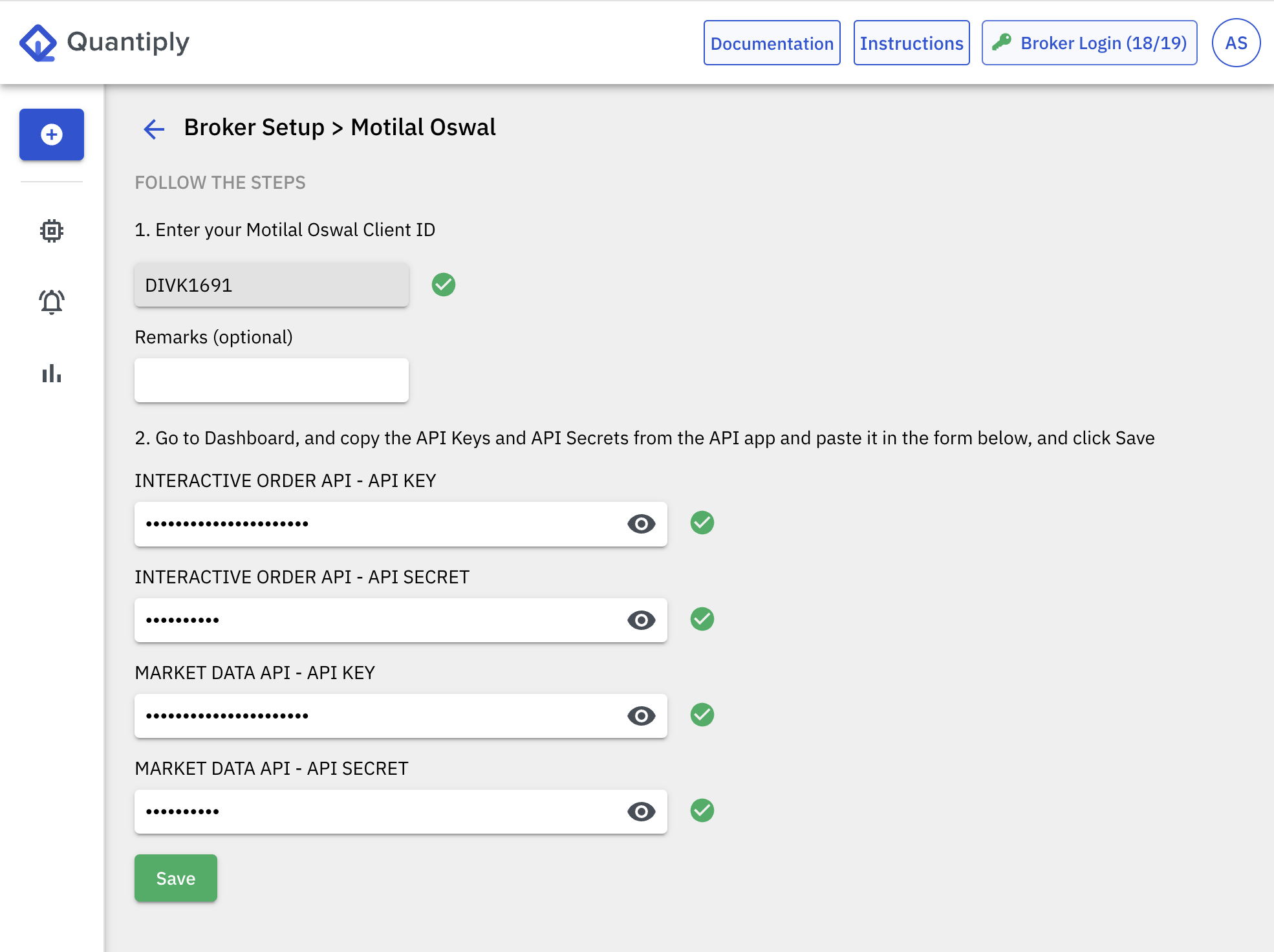The width and height of the screenshot is (1274, 952).
Task: Click the blue plus create button
Action: point(52,135)
